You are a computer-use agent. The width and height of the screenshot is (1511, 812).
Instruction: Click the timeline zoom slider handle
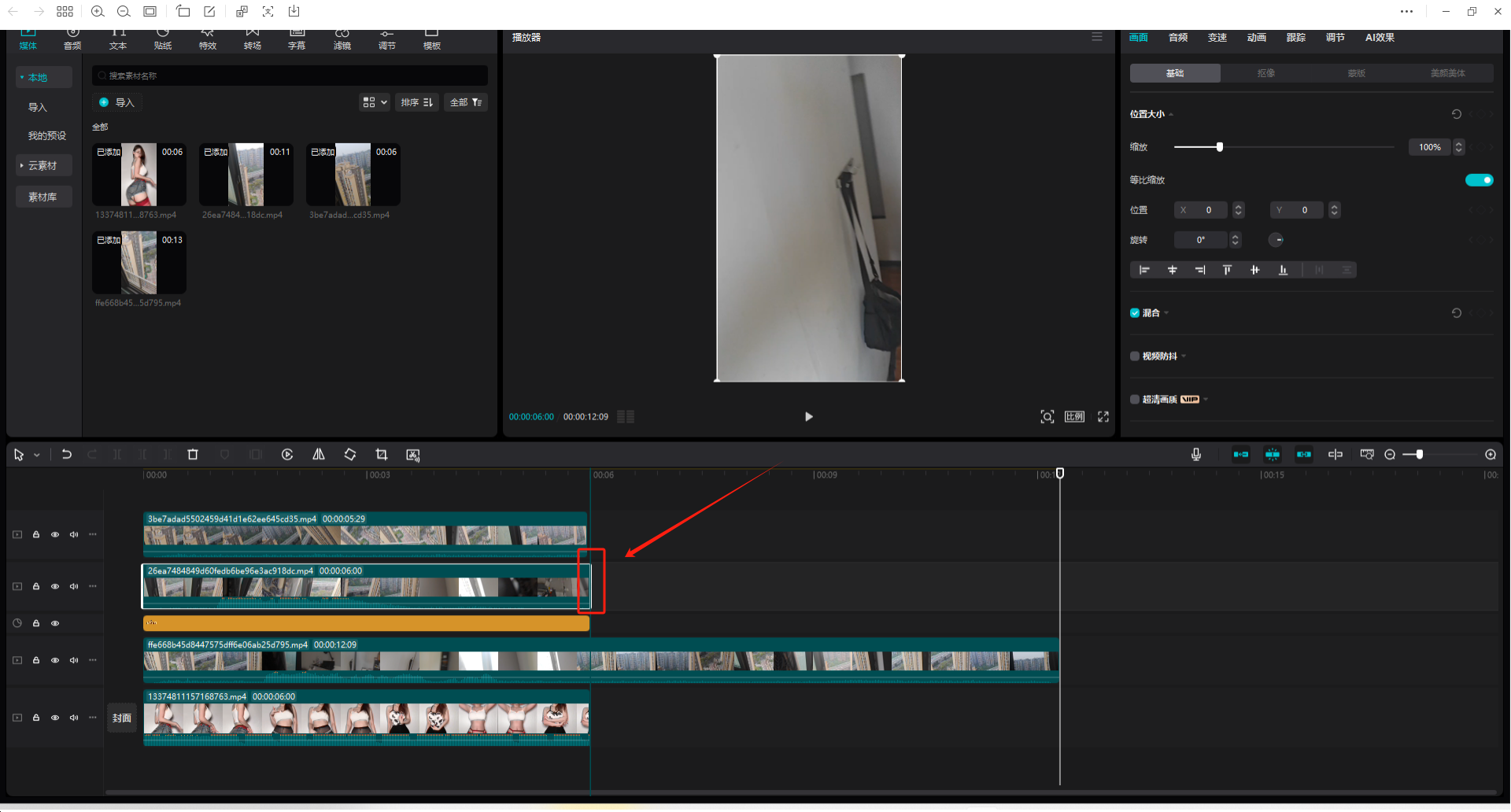1420,455
